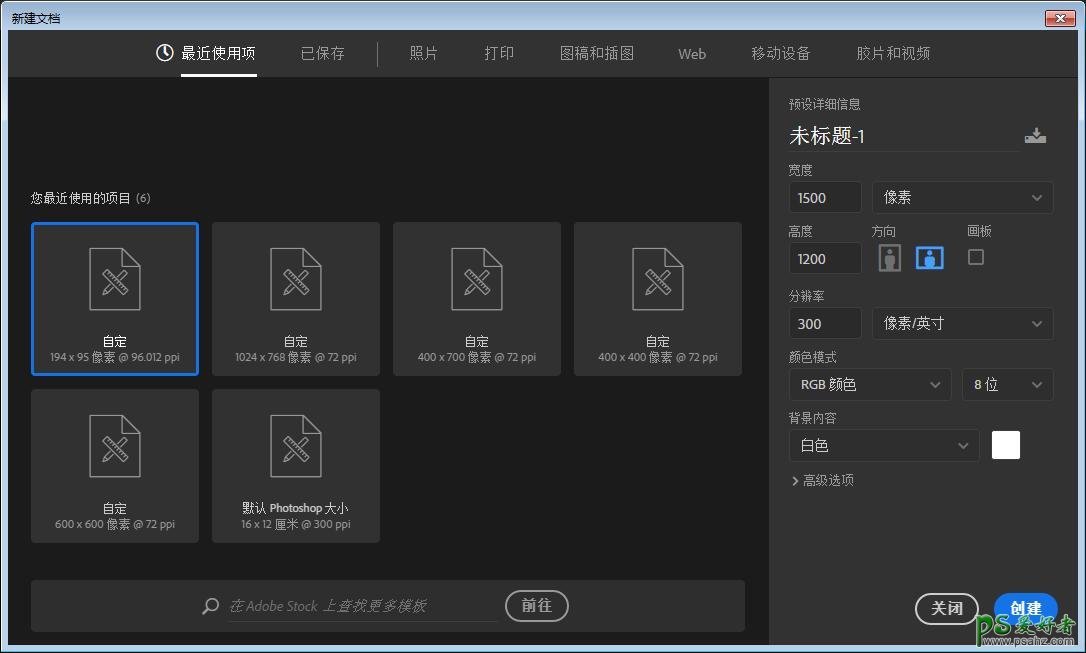Open the RGB 颜色 color mode dropdown

(869, 384)
